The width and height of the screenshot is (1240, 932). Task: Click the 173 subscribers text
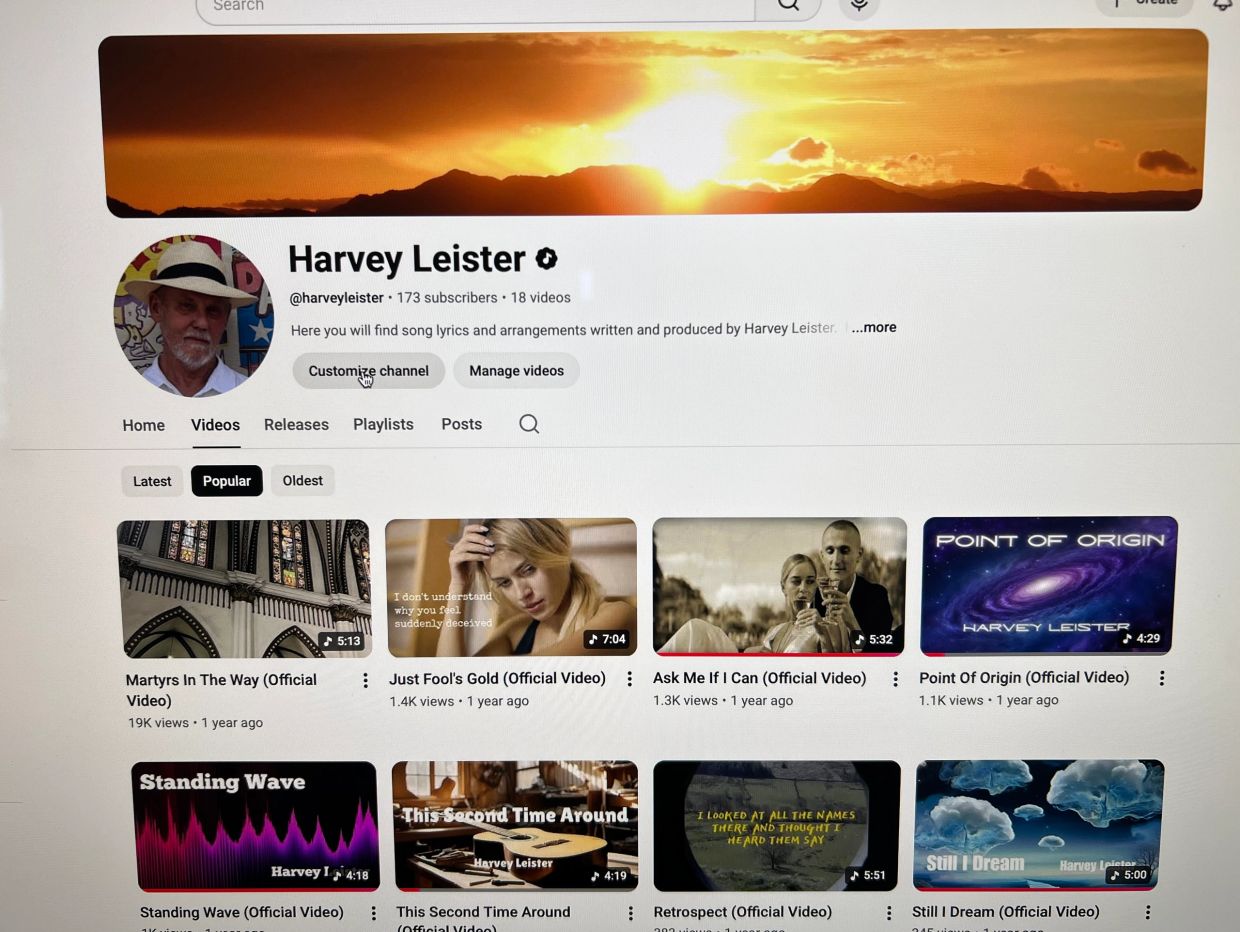[x=447, y=298]
